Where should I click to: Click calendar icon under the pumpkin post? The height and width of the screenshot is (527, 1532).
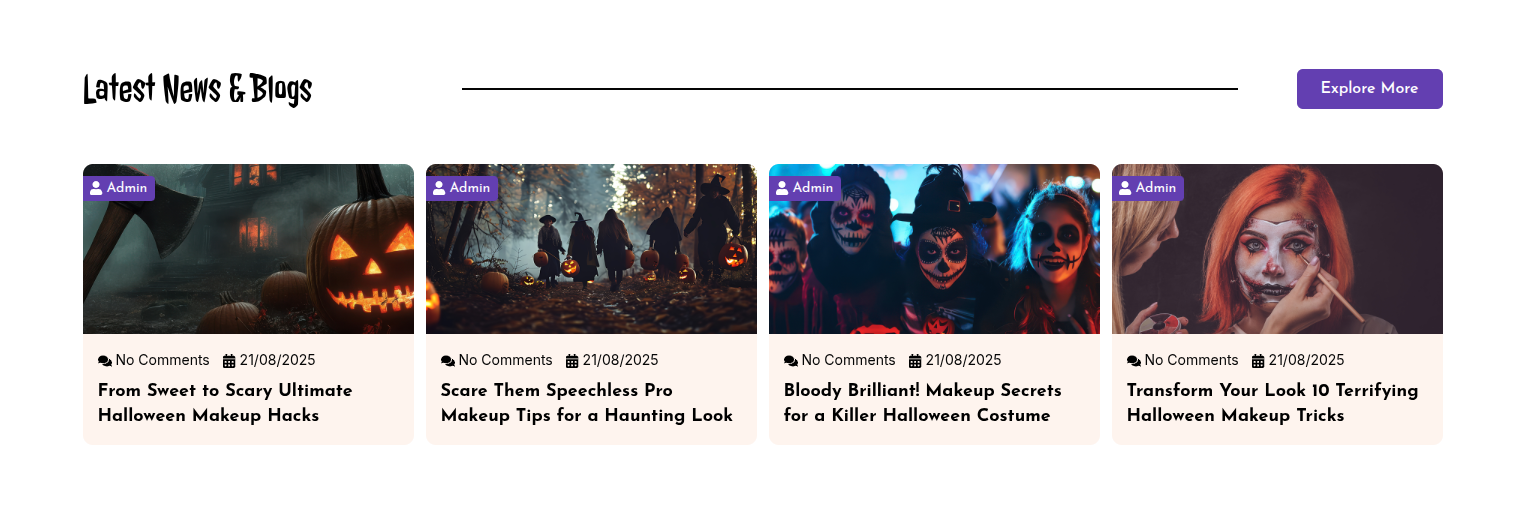(x=229, y=361)
